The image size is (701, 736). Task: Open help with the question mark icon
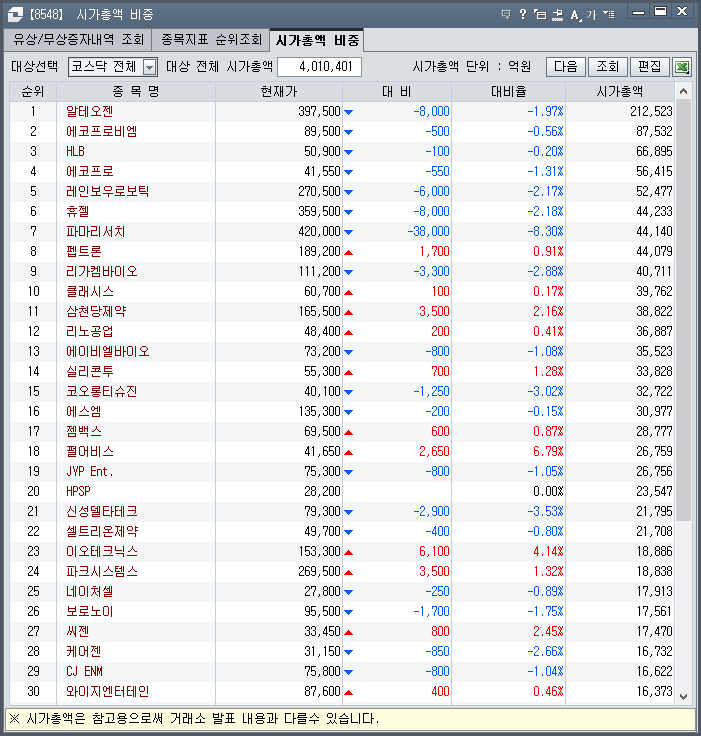click(x=523, y=14)
